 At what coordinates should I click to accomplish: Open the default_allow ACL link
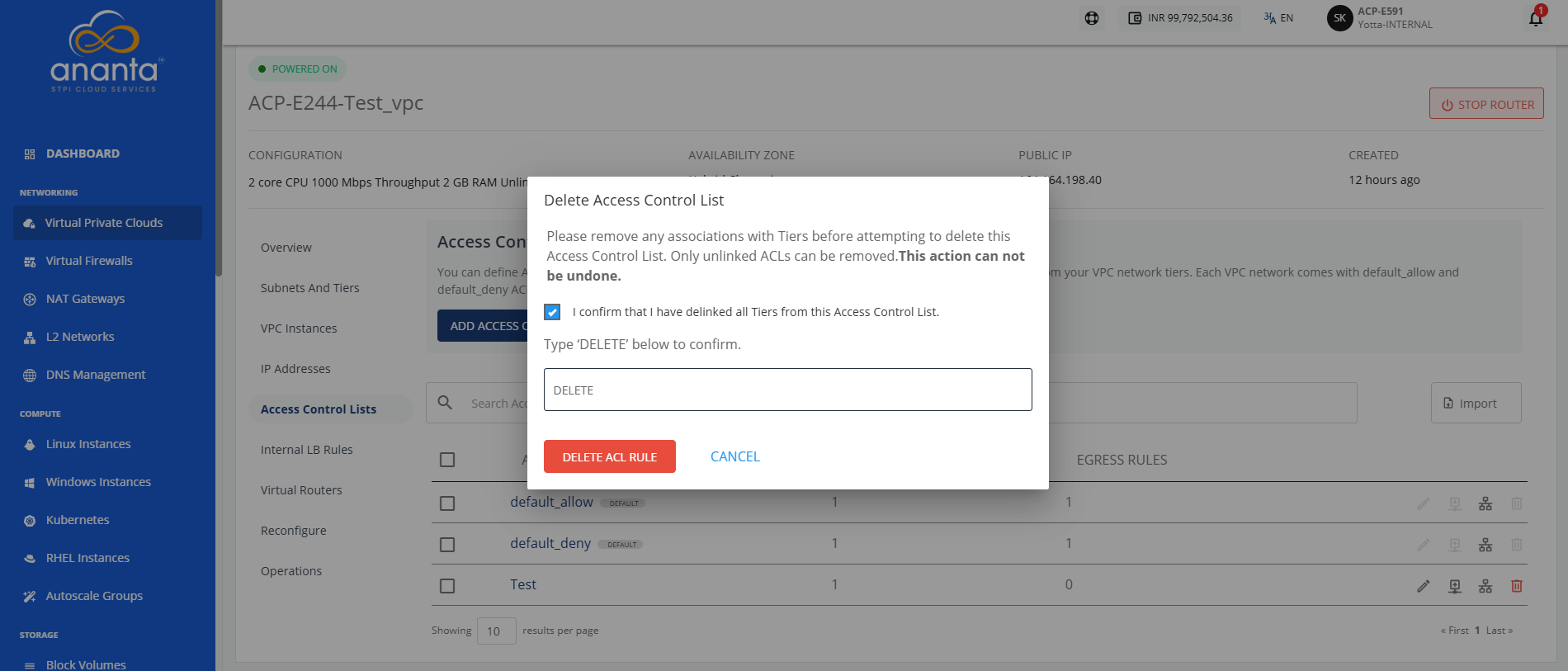pyautogui.click(x=551, y=502)
